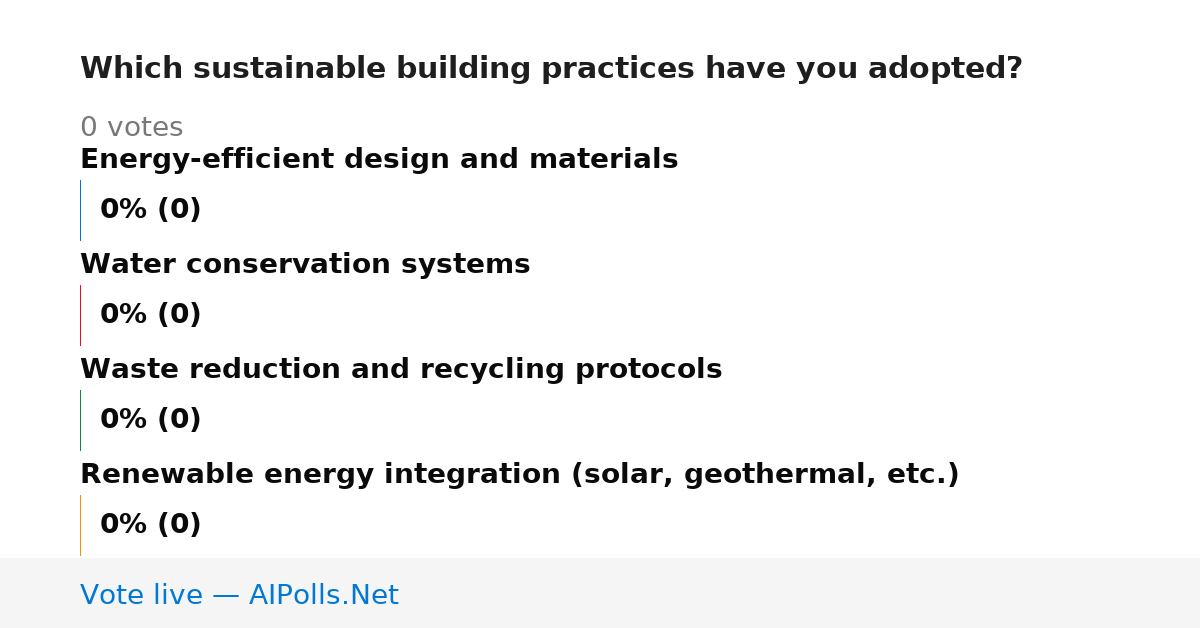Open the Vote live AIPolls.Net link

pos(239,595)
